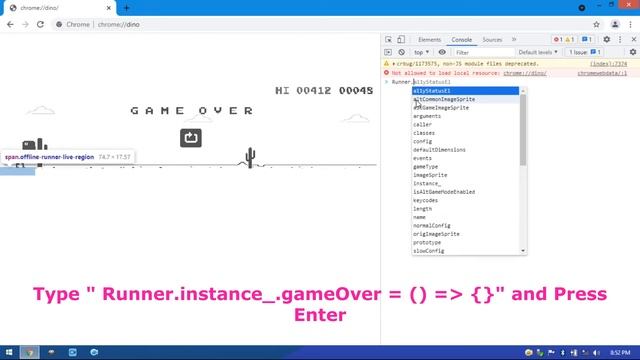Click autocomplete scrollbar down arrow
The image size is (640, 360).
coord(523,251)
